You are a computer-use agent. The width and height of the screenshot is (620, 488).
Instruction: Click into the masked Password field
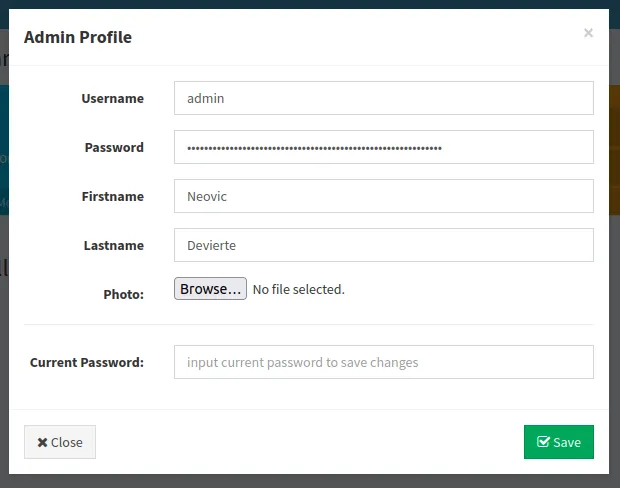tap(383, 147)
